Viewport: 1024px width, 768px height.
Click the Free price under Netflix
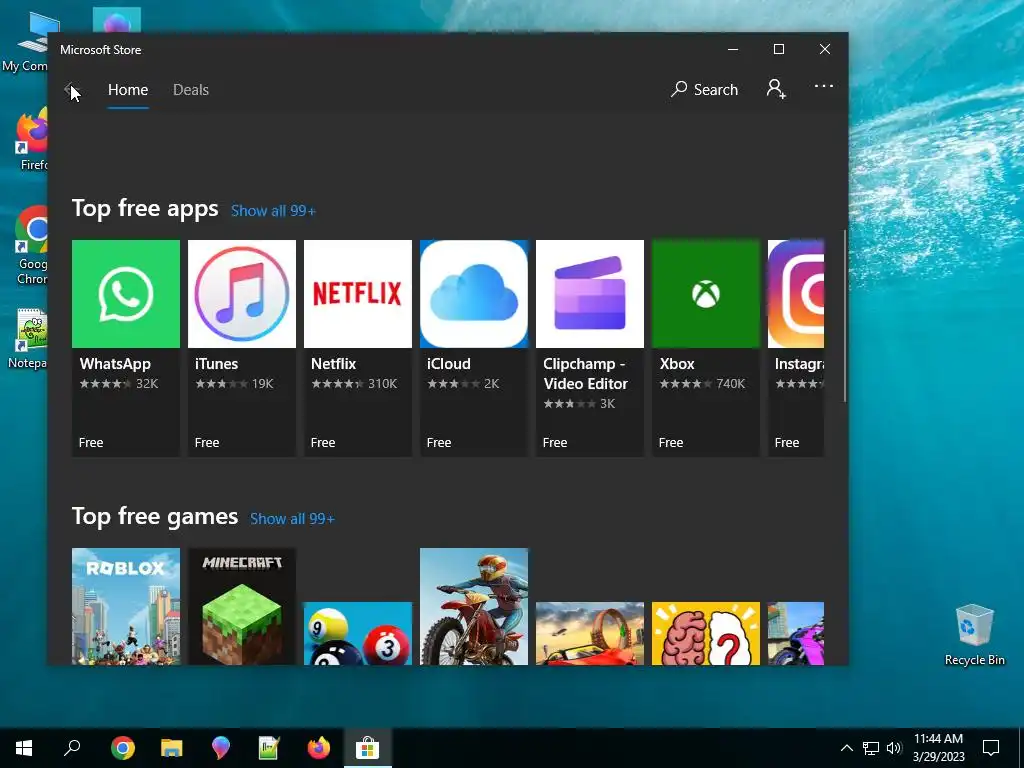point(323,443)
